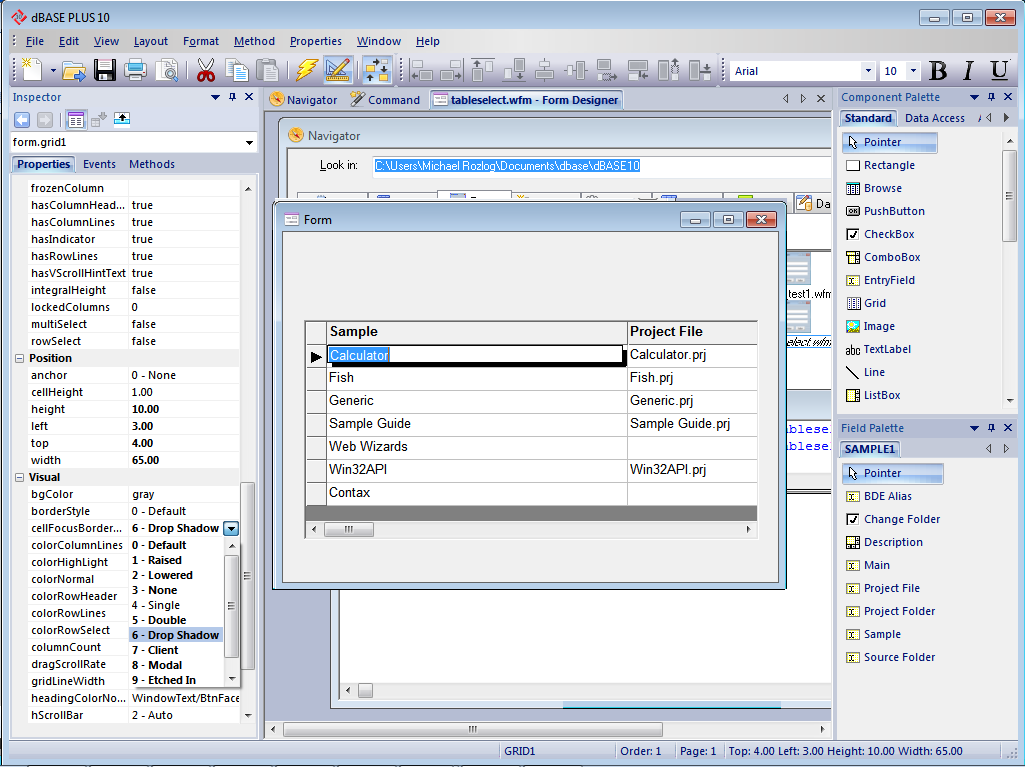The image size is (1025, 767).
Task: Open the File menu
Action: 35,41
